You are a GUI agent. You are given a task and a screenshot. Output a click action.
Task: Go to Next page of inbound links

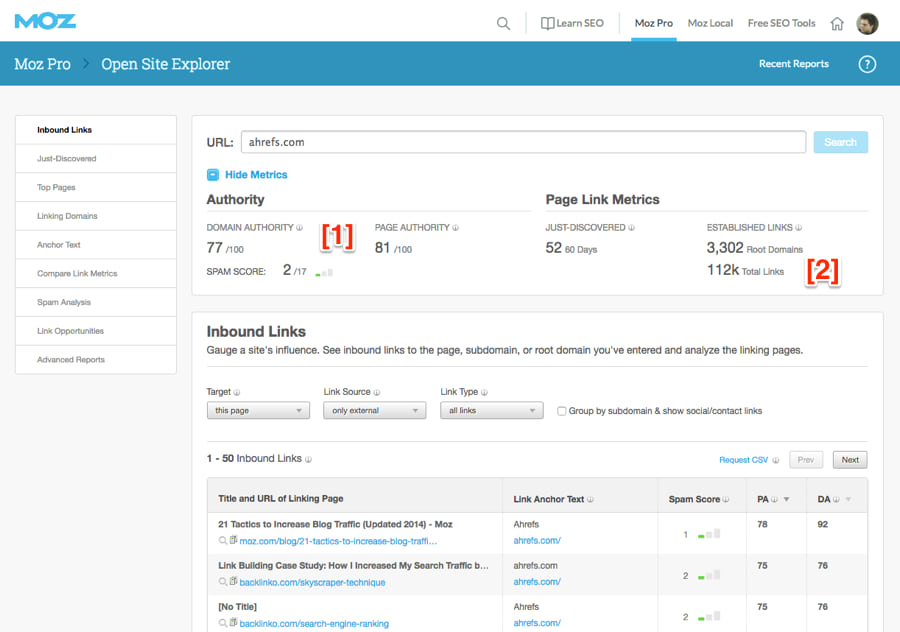[x=850, y=460]
